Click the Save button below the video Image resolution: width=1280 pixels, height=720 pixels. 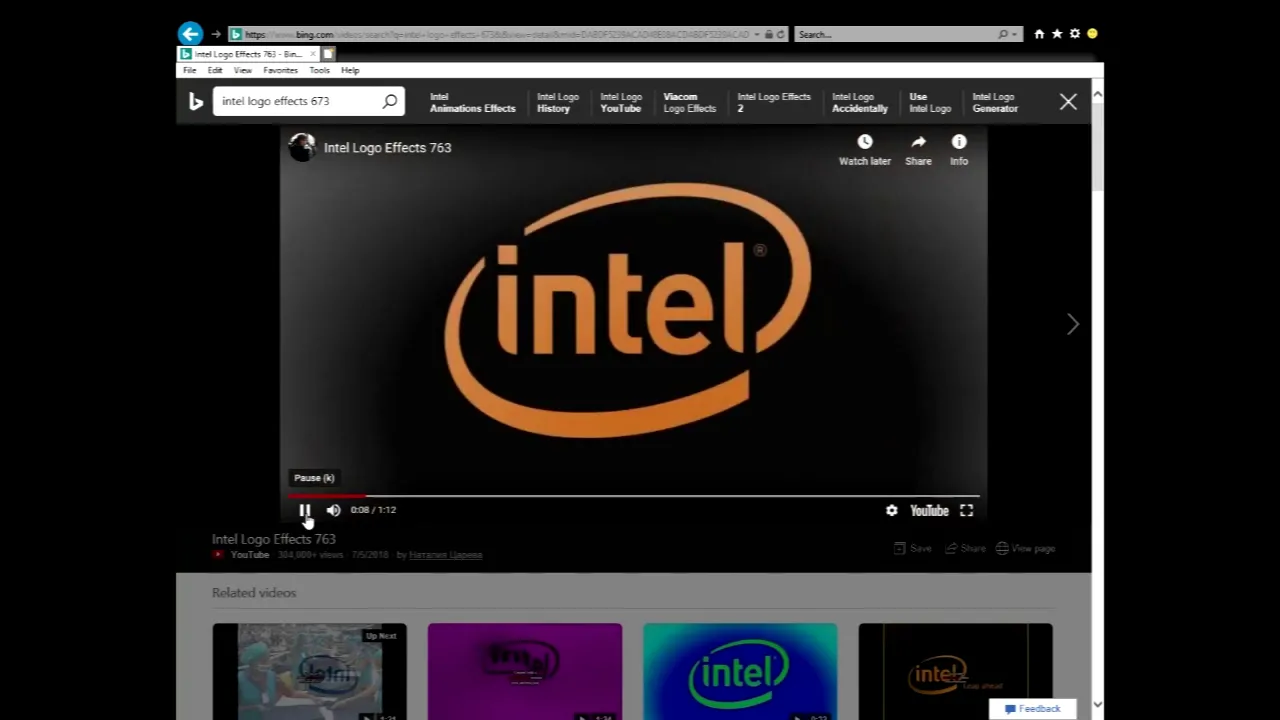(x=913, y=548)
